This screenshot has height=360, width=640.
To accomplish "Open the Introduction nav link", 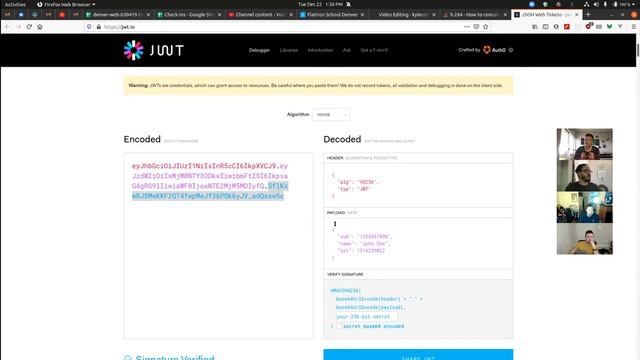I will coord(320,50).
